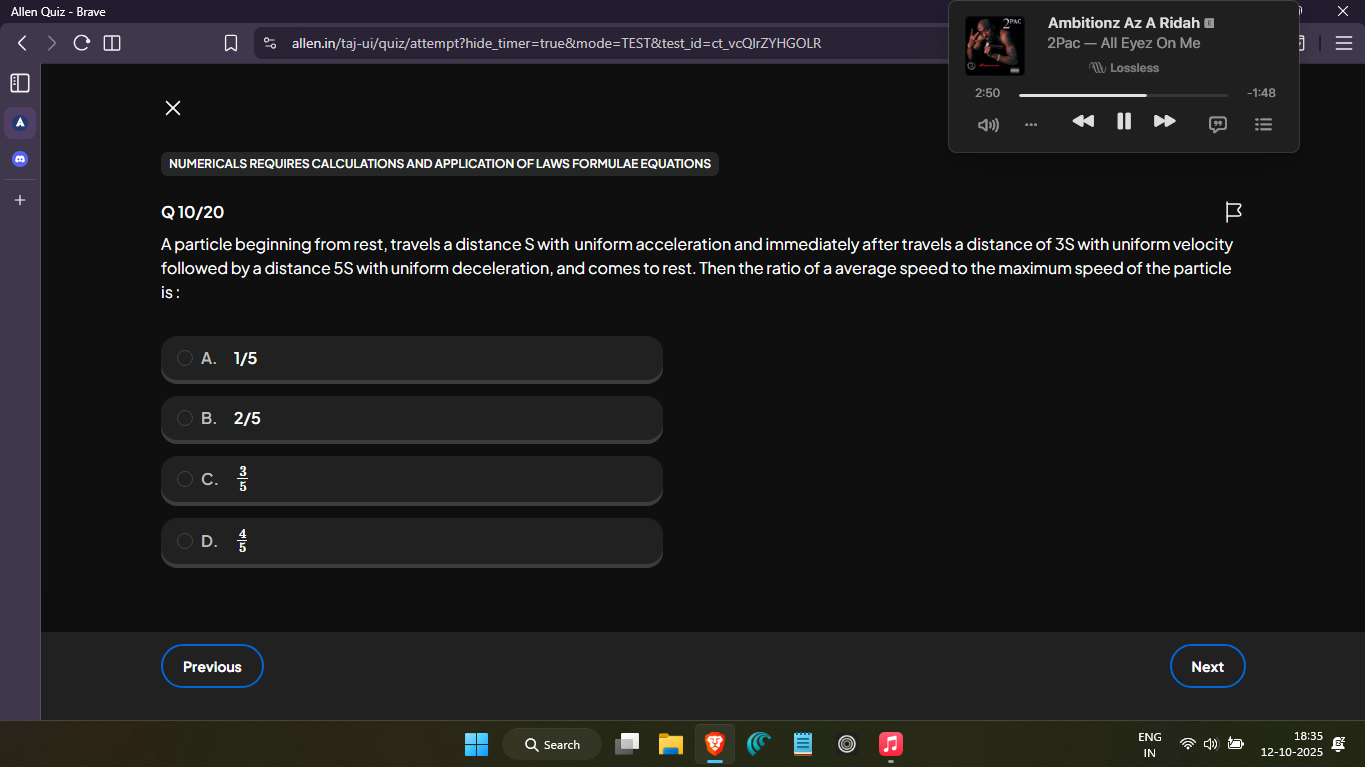The image size is (1365, 767).
Task: Bookmark this page using the bookmark icon
Action: (x=231, y=43)
